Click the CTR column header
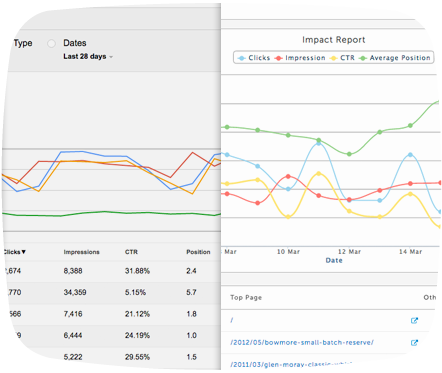This screenshot has width=442, height=373. click(x=131, y=252)
